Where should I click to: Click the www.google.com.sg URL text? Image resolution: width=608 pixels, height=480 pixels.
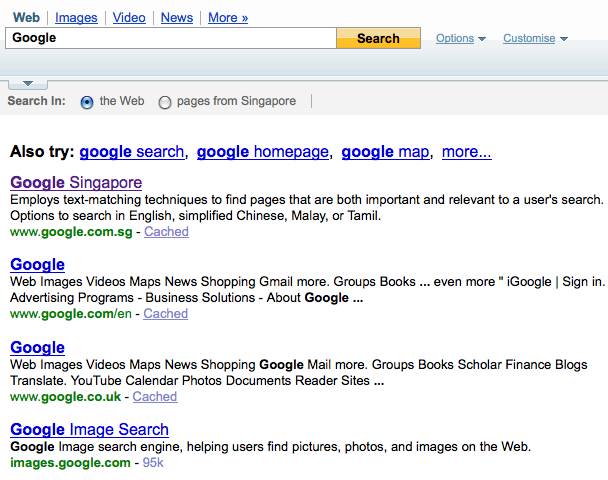(x=71, y=232)
